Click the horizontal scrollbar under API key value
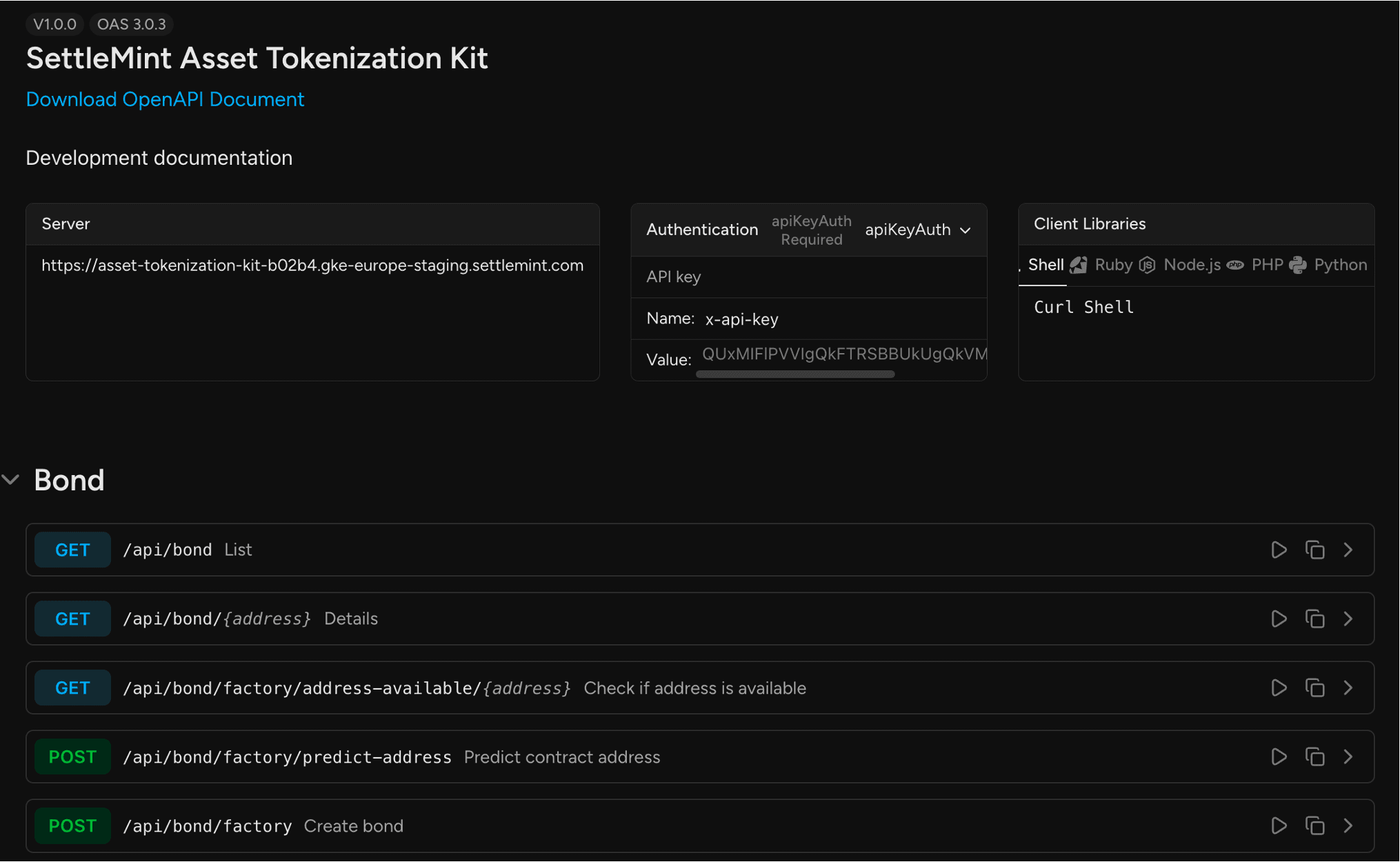 point(795,374)
